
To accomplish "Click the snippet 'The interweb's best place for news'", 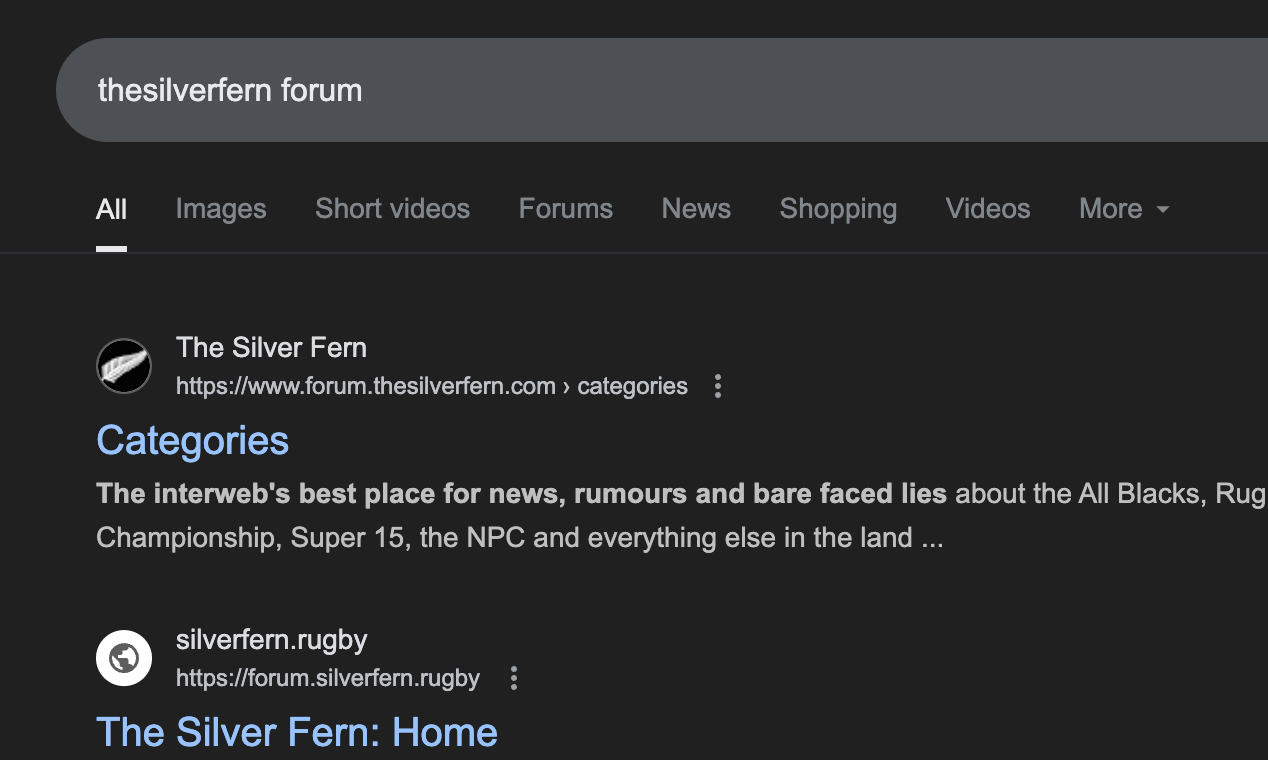I will (522, 494).
